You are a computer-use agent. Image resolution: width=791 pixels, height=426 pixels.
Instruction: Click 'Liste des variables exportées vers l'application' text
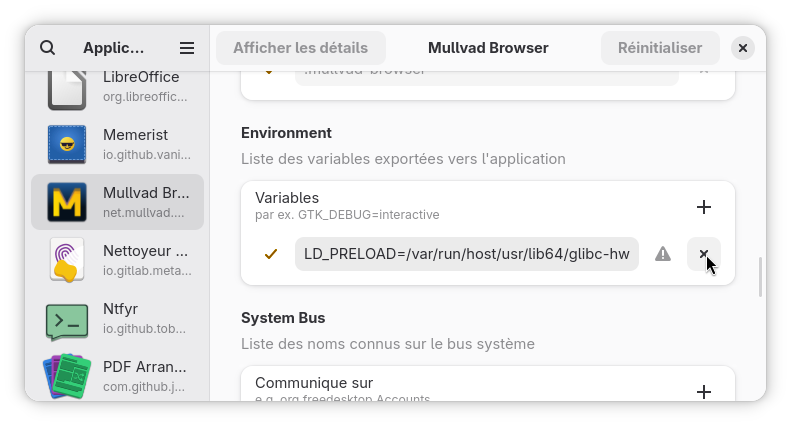click(x=403, y=159)
